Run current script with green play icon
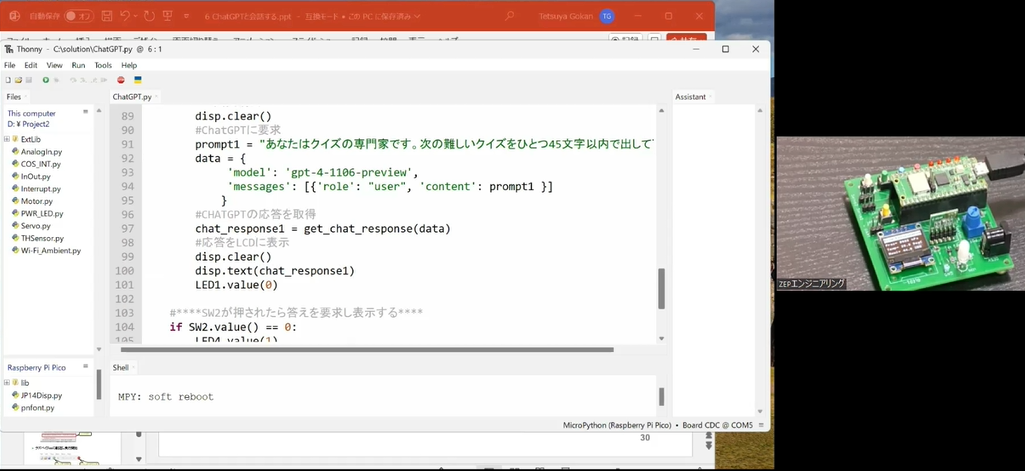1025x471 pixels. [46, 80]
